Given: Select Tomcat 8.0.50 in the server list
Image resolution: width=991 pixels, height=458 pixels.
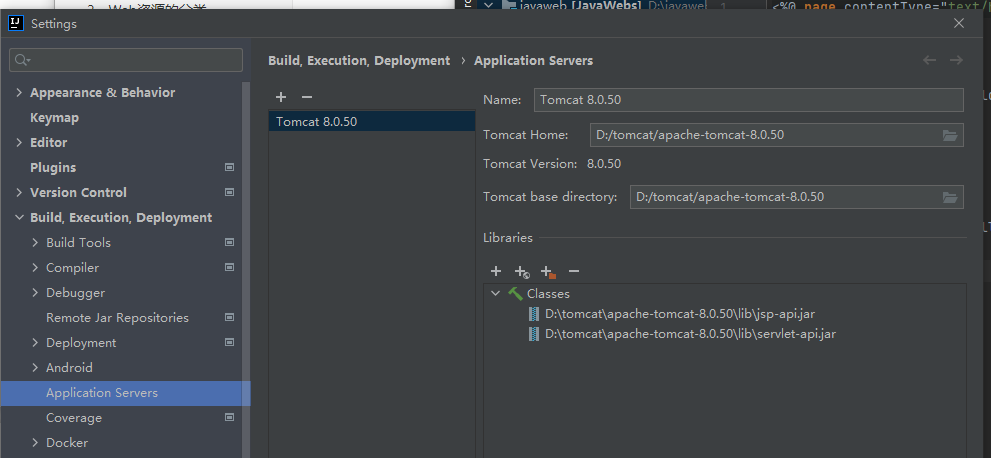Looking at the screenshot, I should click(372, 121).
